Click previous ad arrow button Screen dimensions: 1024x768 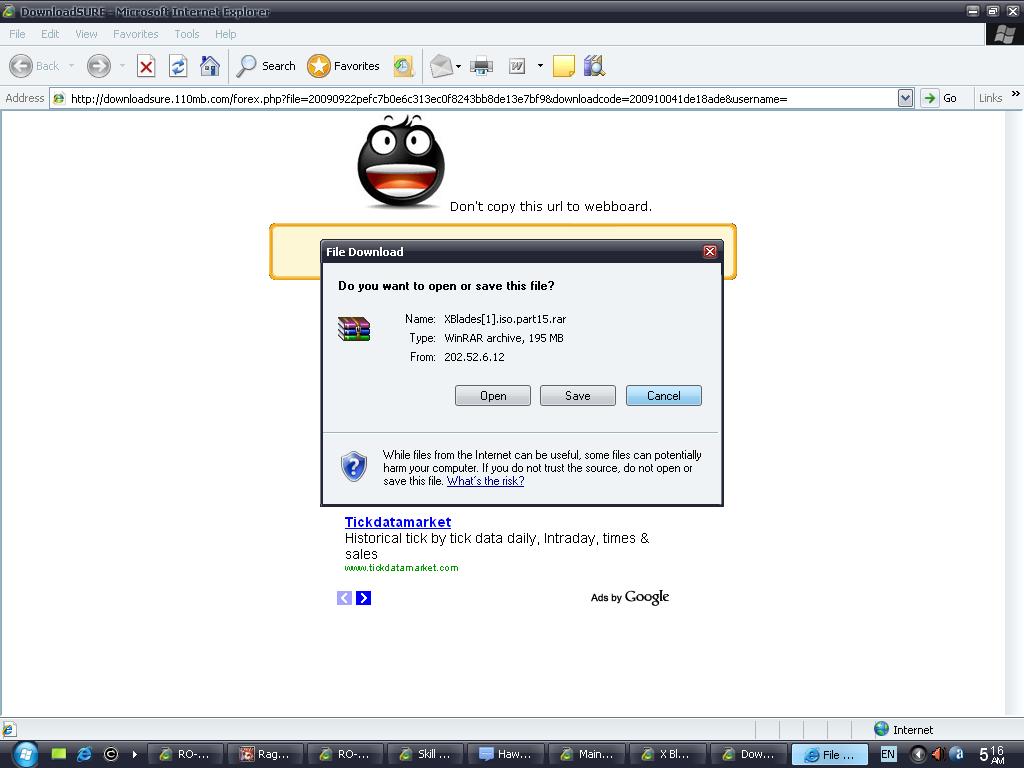(344, 598)
